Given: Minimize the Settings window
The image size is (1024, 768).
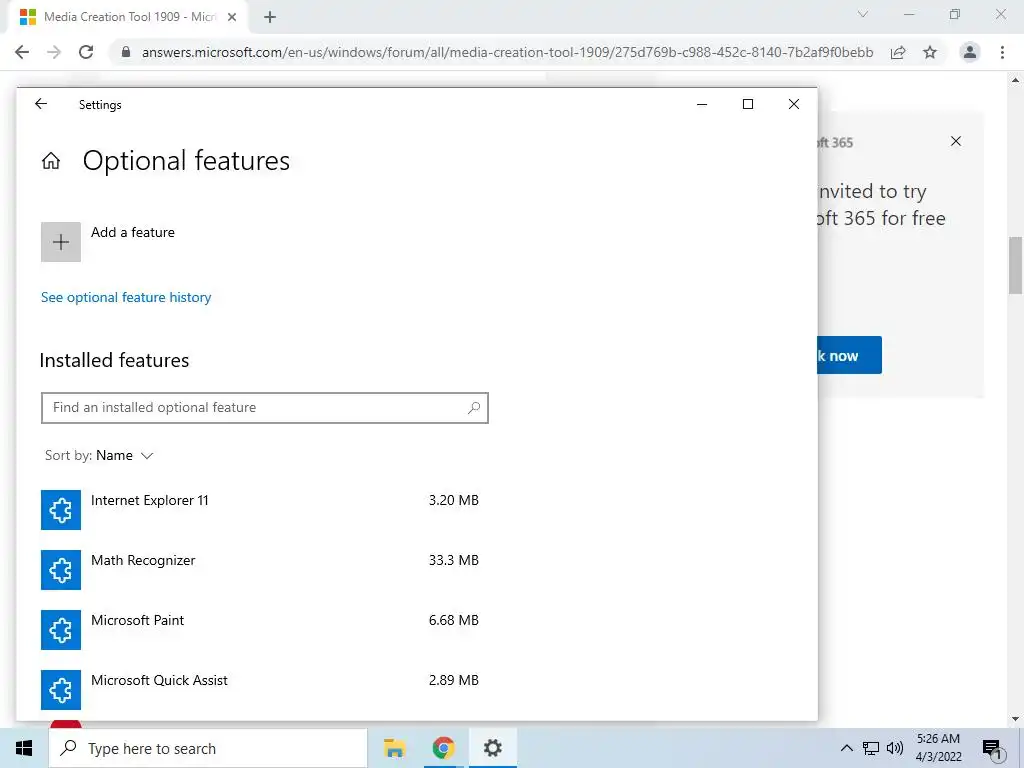Looking at the screenshot, I should pyautogui.click(x=702, y=104).
